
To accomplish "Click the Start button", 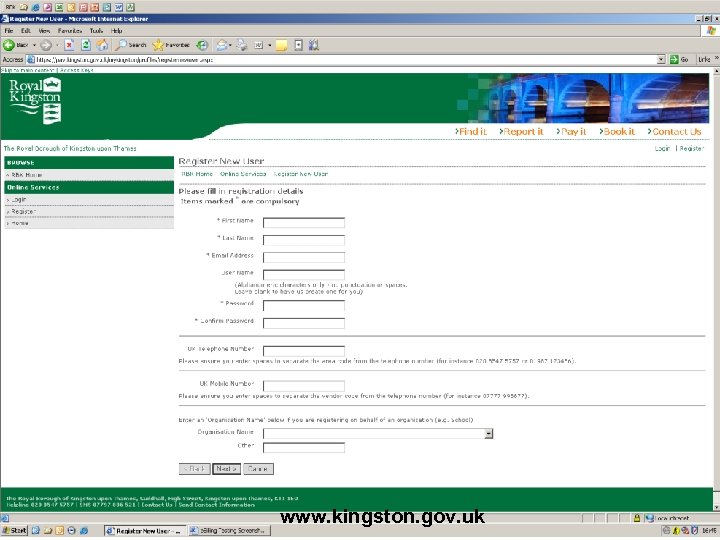I will click(15, 530).
